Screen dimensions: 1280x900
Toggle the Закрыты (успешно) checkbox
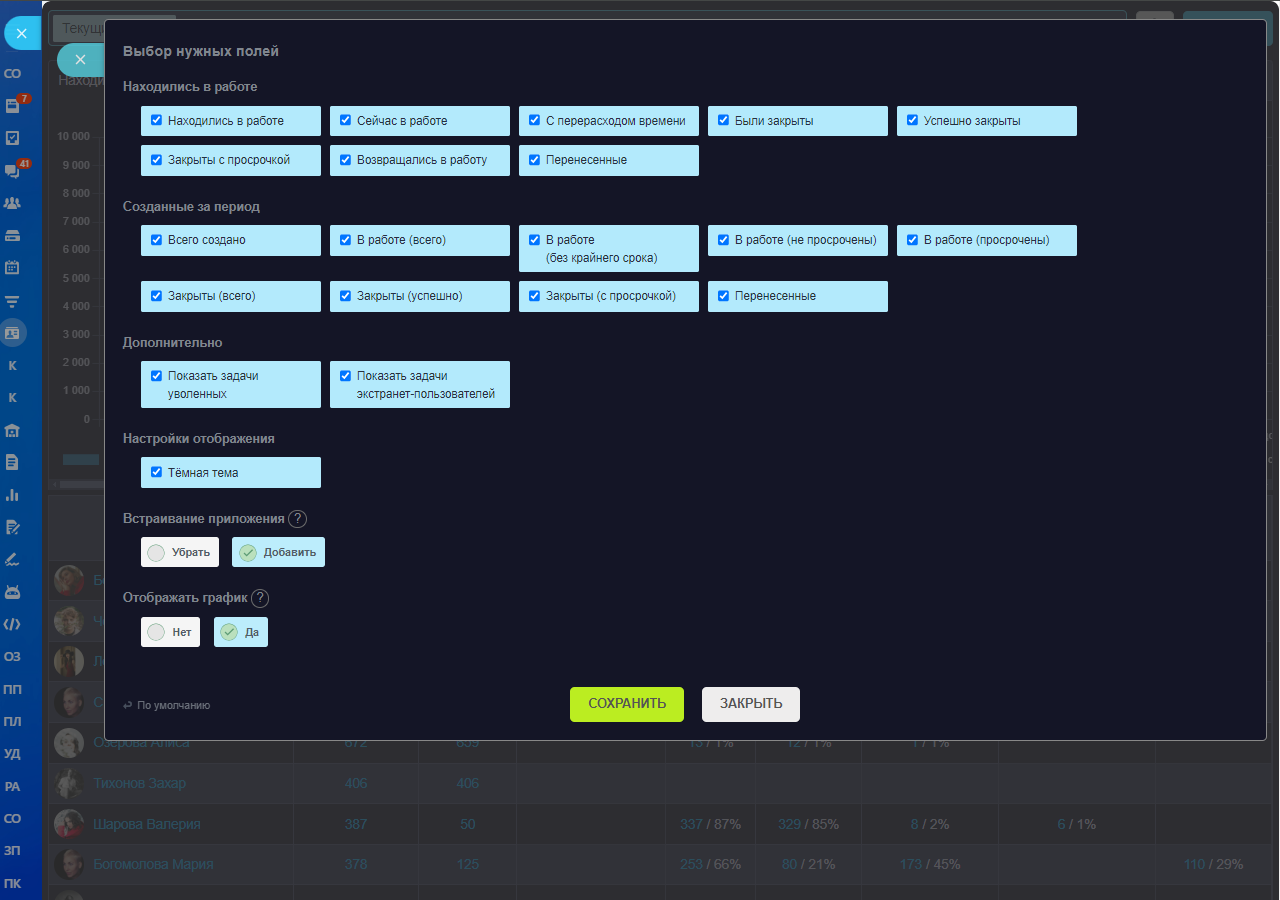coord(345,295)
